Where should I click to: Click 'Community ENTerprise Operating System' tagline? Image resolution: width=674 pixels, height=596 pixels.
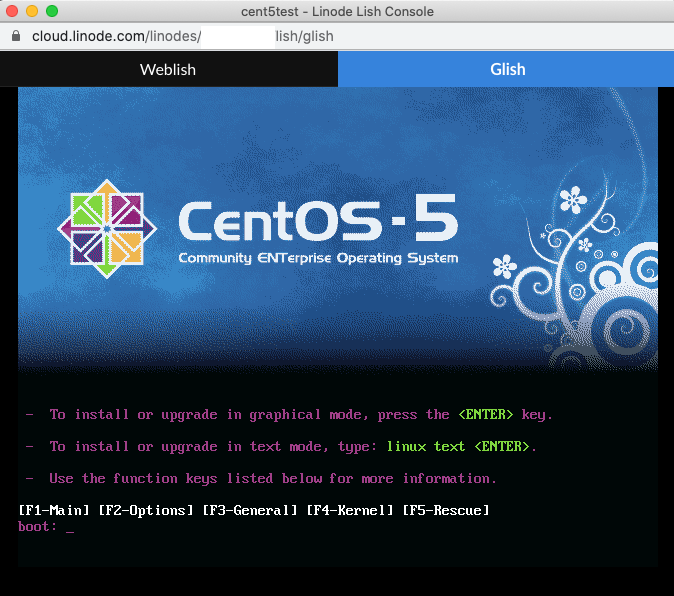pos(318,258)
